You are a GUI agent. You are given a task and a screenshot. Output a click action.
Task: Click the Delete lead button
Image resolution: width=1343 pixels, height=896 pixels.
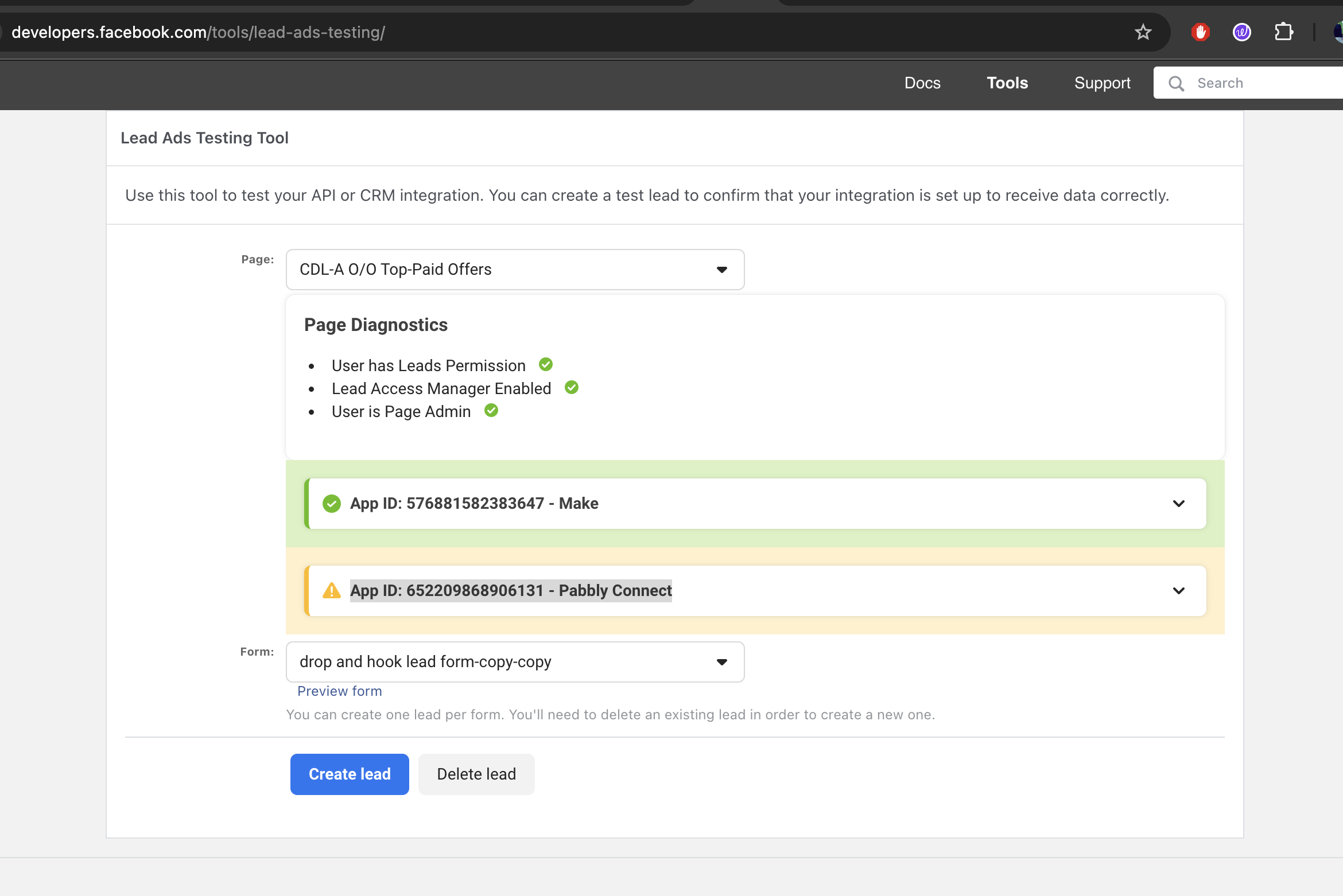(x=476, y=774)
